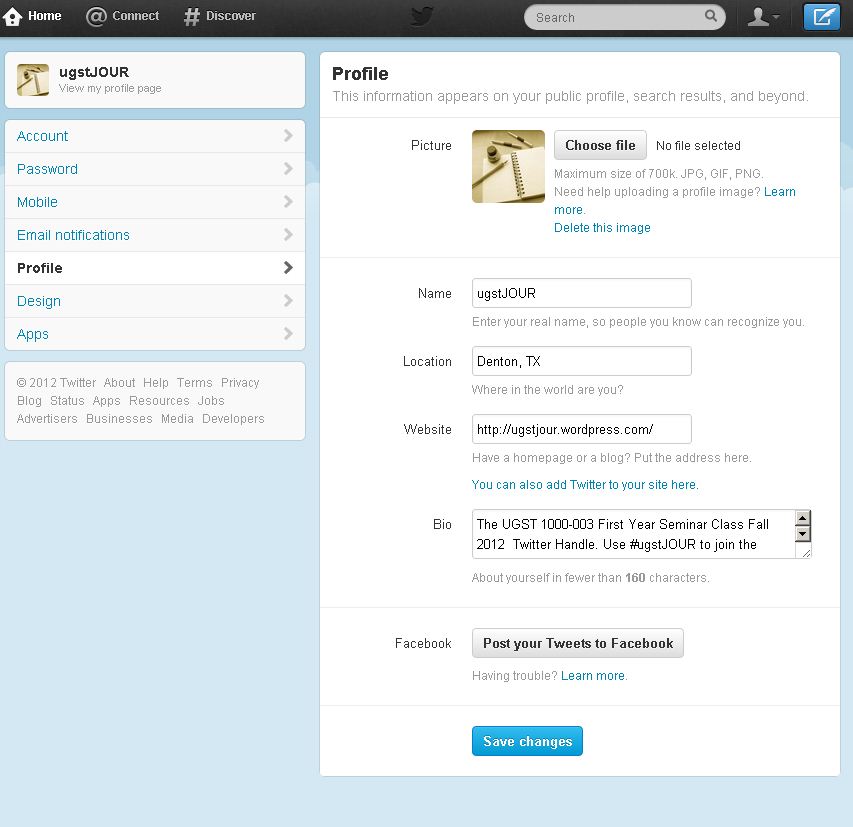Image resolution: width=853 pixels, height=827 pixels.
Task: Select the Profile settings section
Action: point(154,268)
